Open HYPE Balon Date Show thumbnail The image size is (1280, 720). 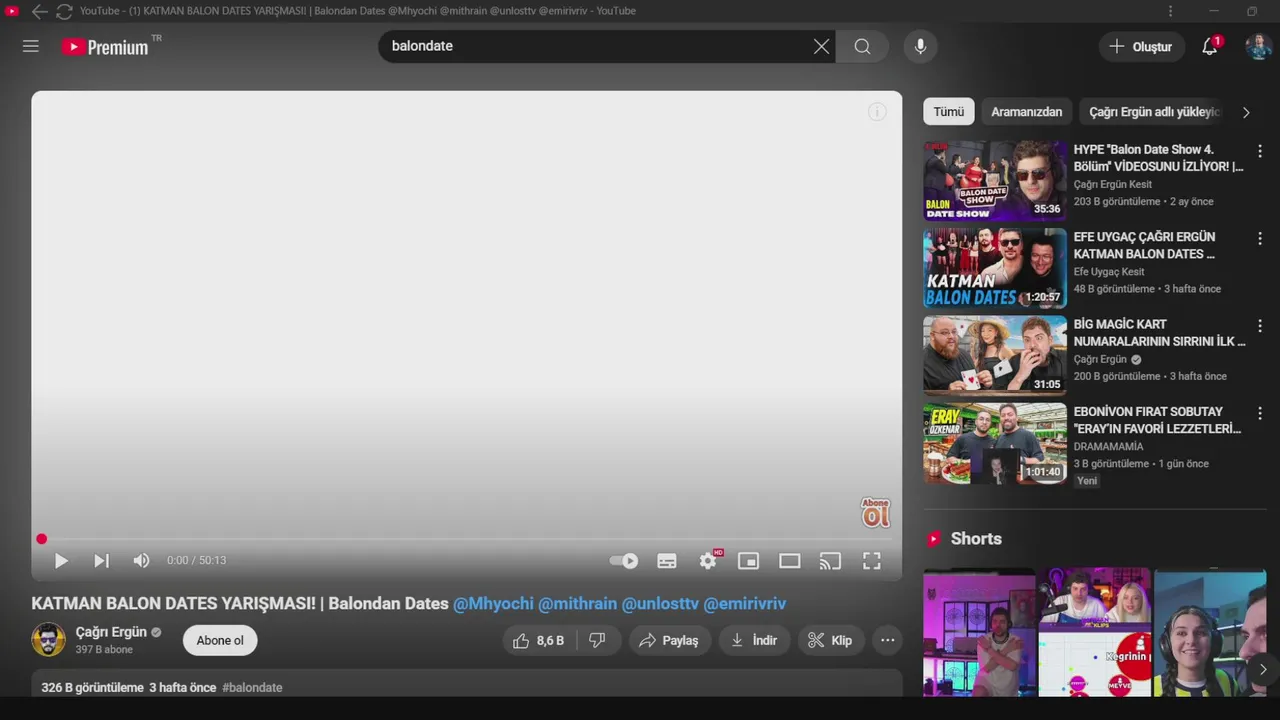[995, 181]
